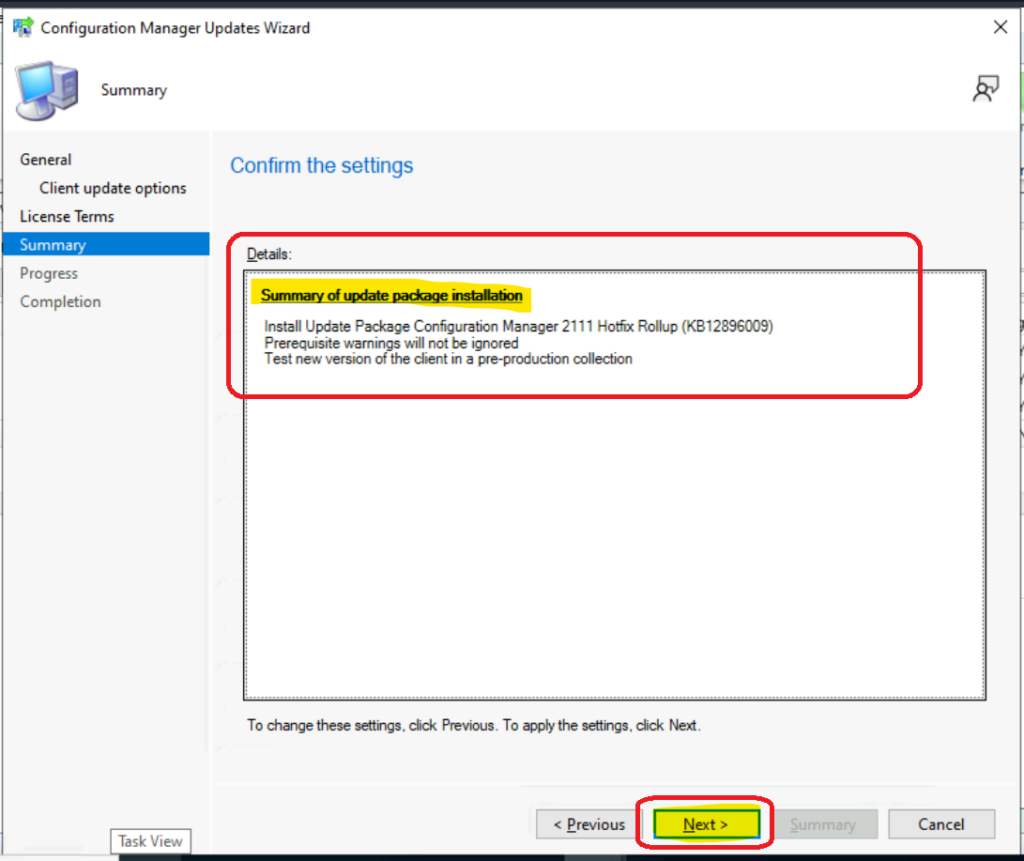Viewport: 1024px width, 861px height.
Task: Select the Summary step in sidebar
Action: coord(106,244)
